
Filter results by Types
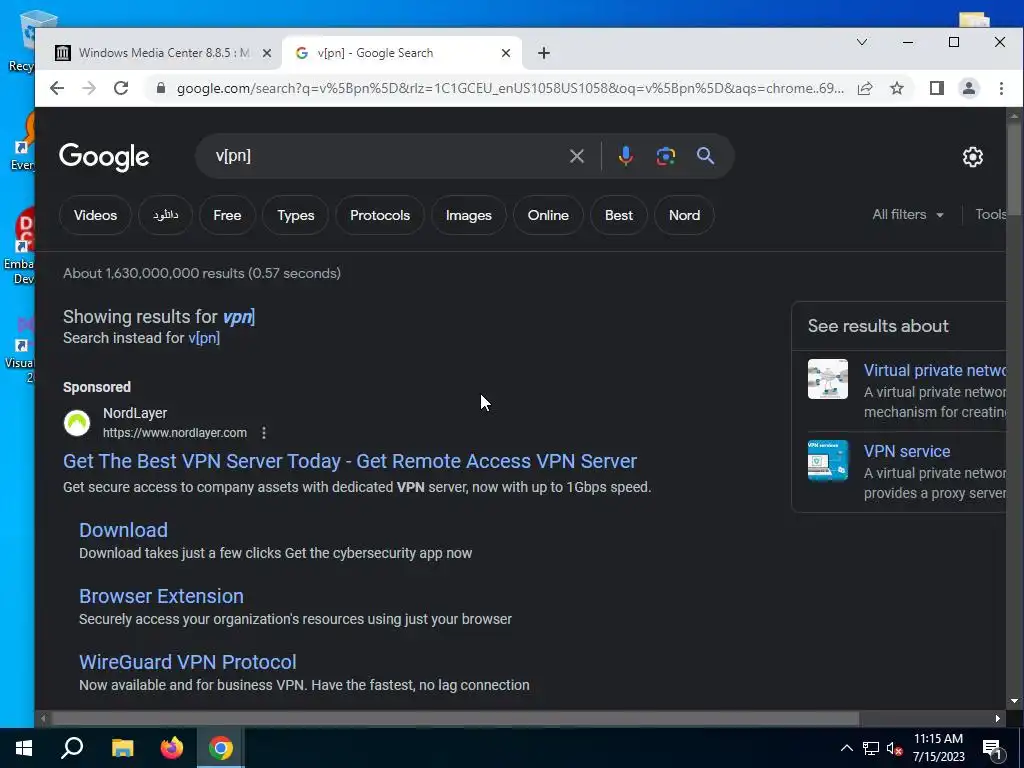[295, 215]
